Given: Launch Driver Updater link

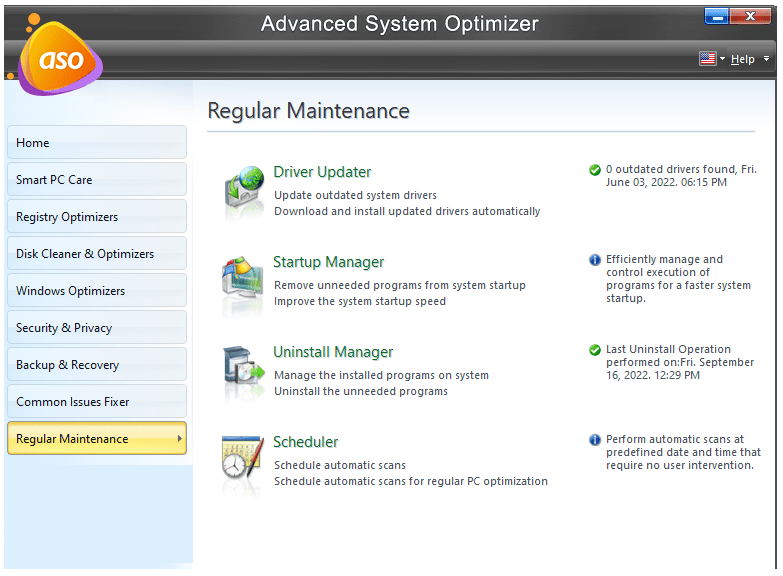Looking at the screenshot, I should (x=322, y=172).
